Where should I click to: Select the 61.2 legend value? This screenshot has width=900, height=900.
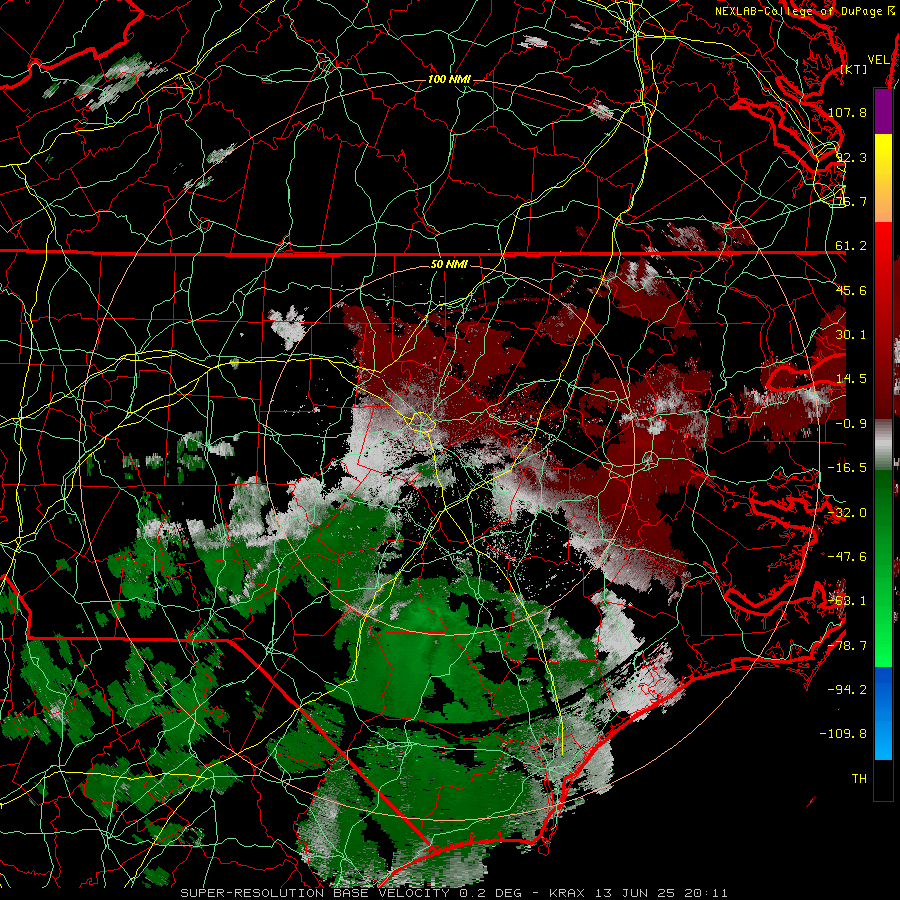point(851,246)
